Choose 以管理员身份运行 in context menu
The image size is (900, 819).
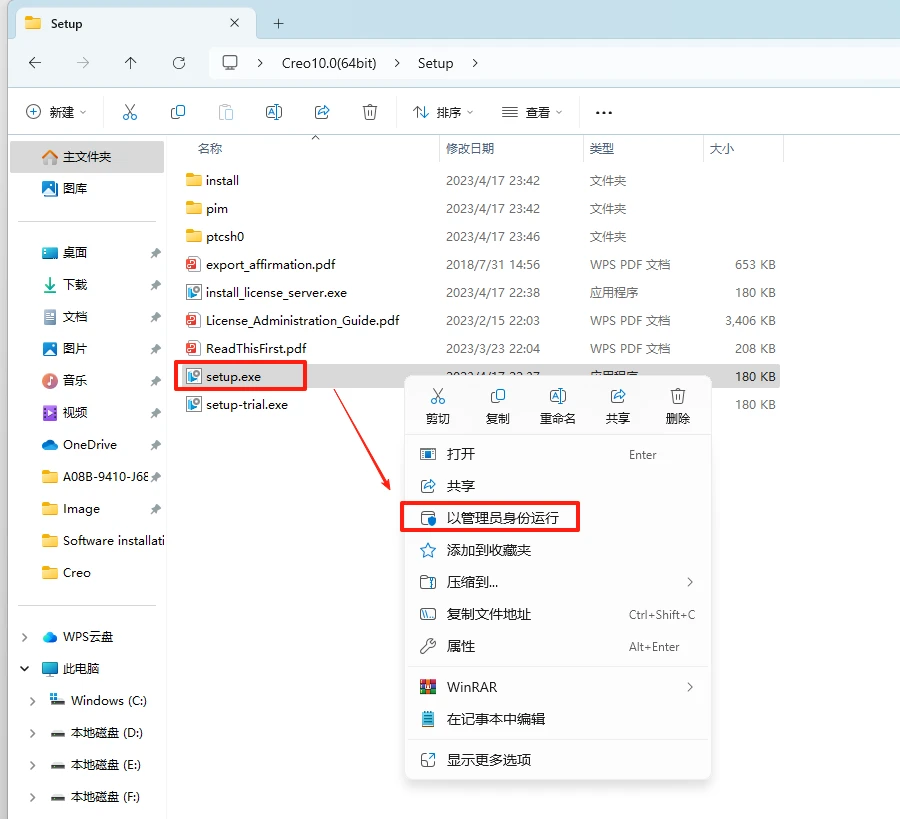558,518
